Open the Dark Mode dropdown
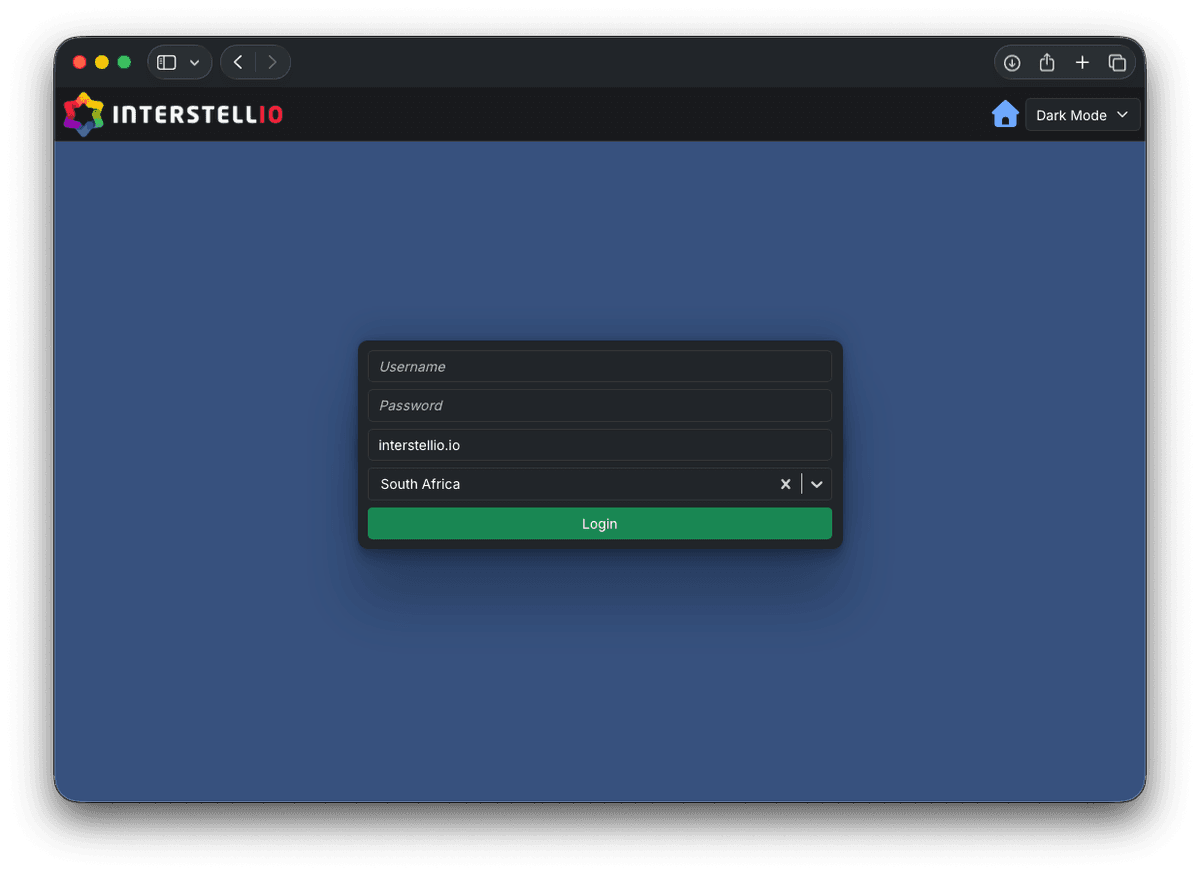The width and height of the screenshot is (1200, 874). [1122, 114]
